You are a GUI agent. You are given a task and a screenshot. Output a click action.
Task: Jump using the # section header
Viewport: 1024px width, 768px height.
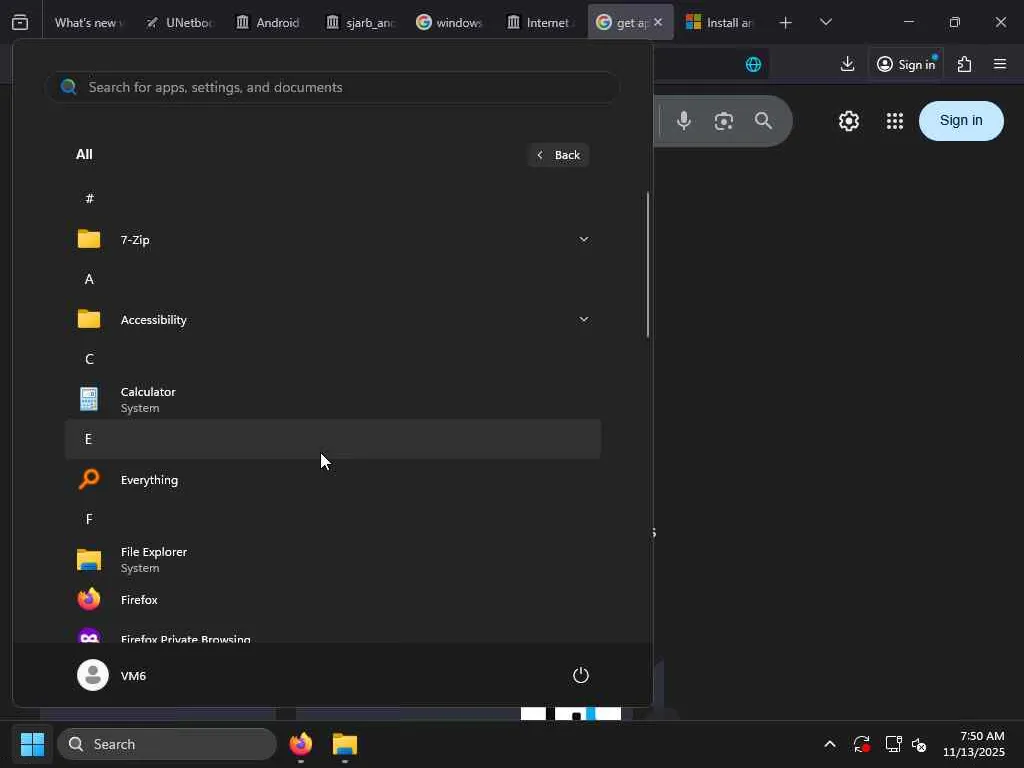pos(333,199)
